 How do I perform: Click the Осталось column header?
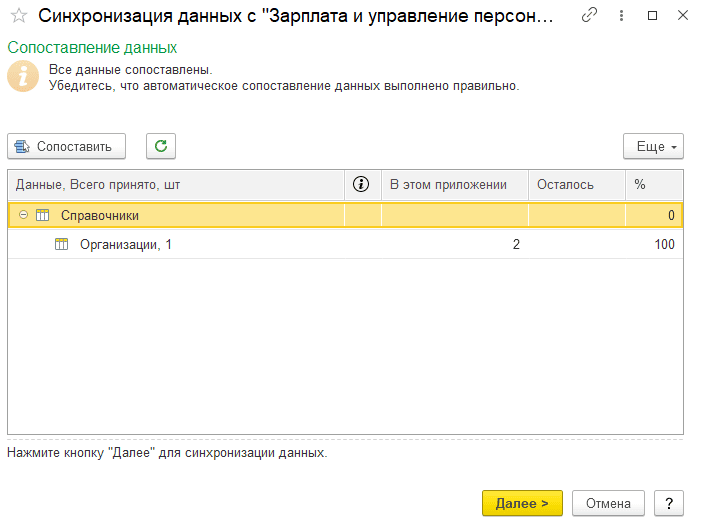click(565, 184)
